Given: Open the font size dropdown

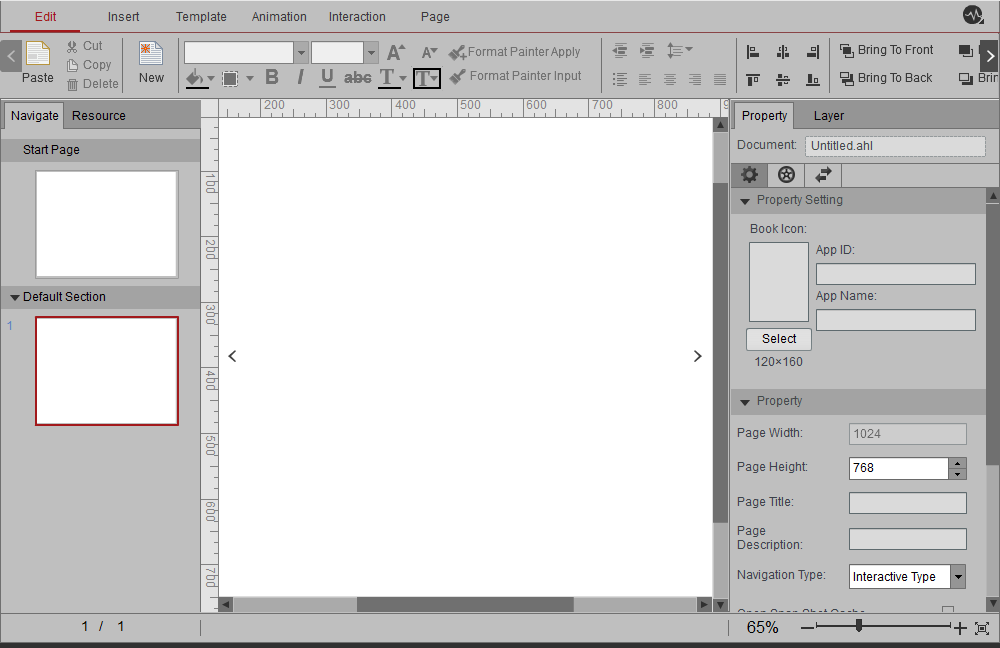Looking at the screenshot, I should pos(371,53).
